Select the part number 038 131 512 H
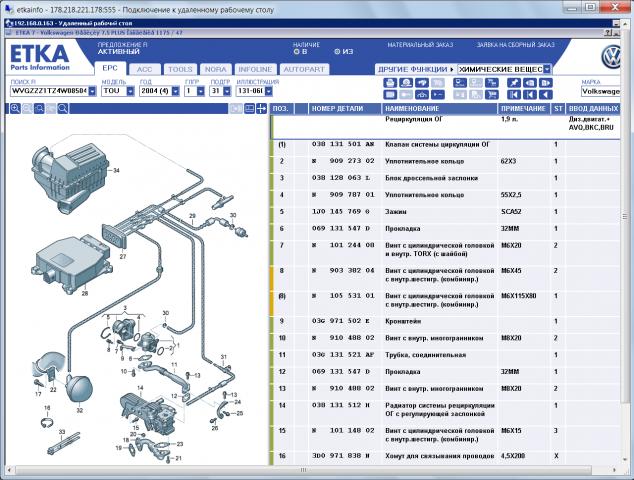The image size is (634, 480). pyautogui.click(x=341, y=405)
